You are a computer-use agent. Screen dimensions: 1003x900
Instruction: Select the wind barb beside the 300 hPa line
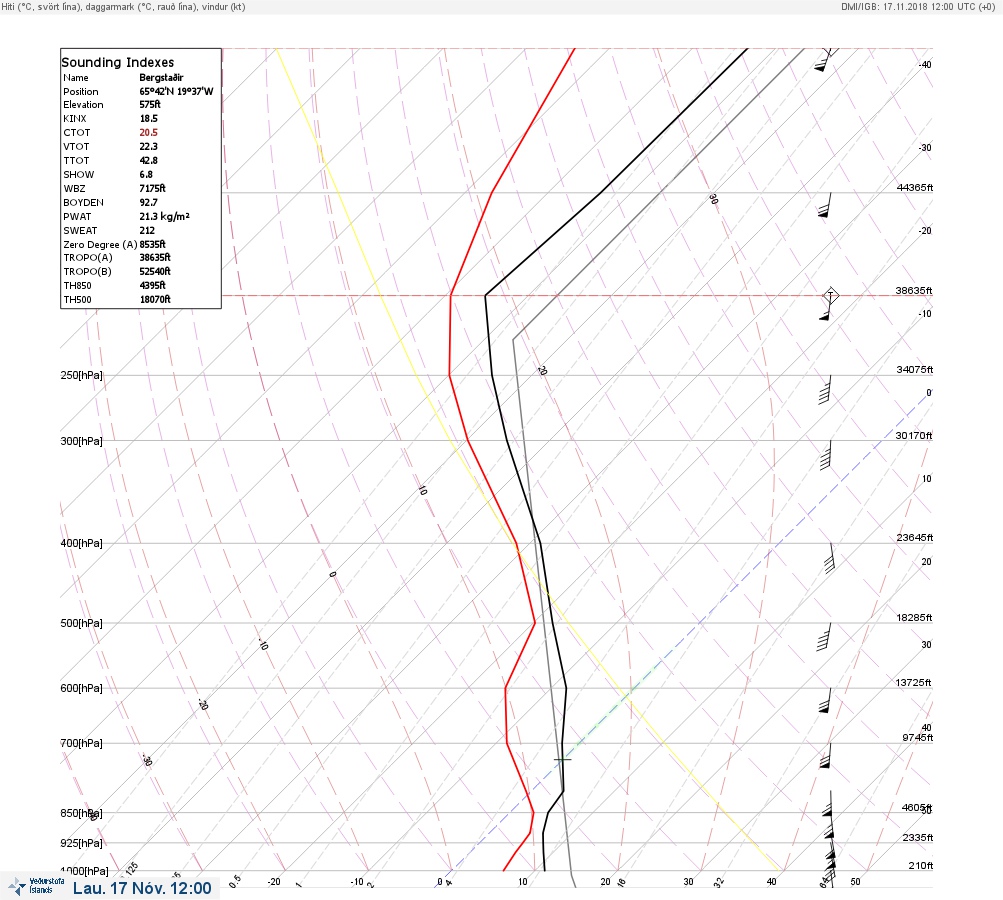click(x=826, y=455)
